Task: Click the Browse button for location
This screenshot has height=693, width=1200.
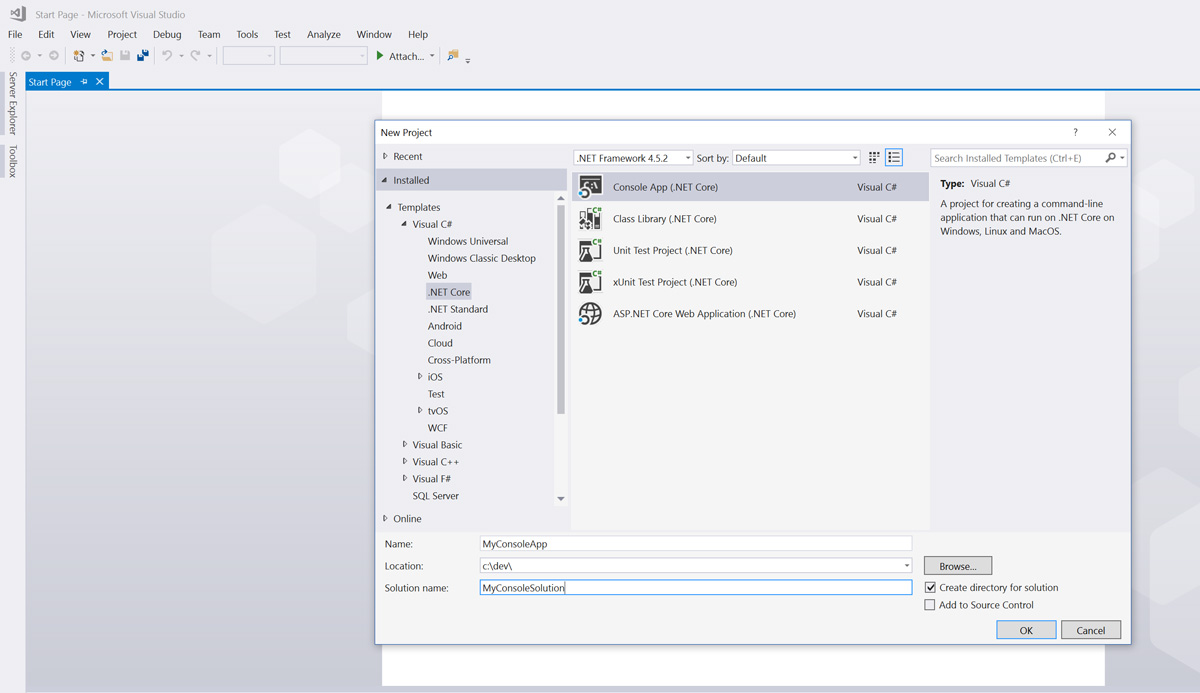Action: (956, 565)
